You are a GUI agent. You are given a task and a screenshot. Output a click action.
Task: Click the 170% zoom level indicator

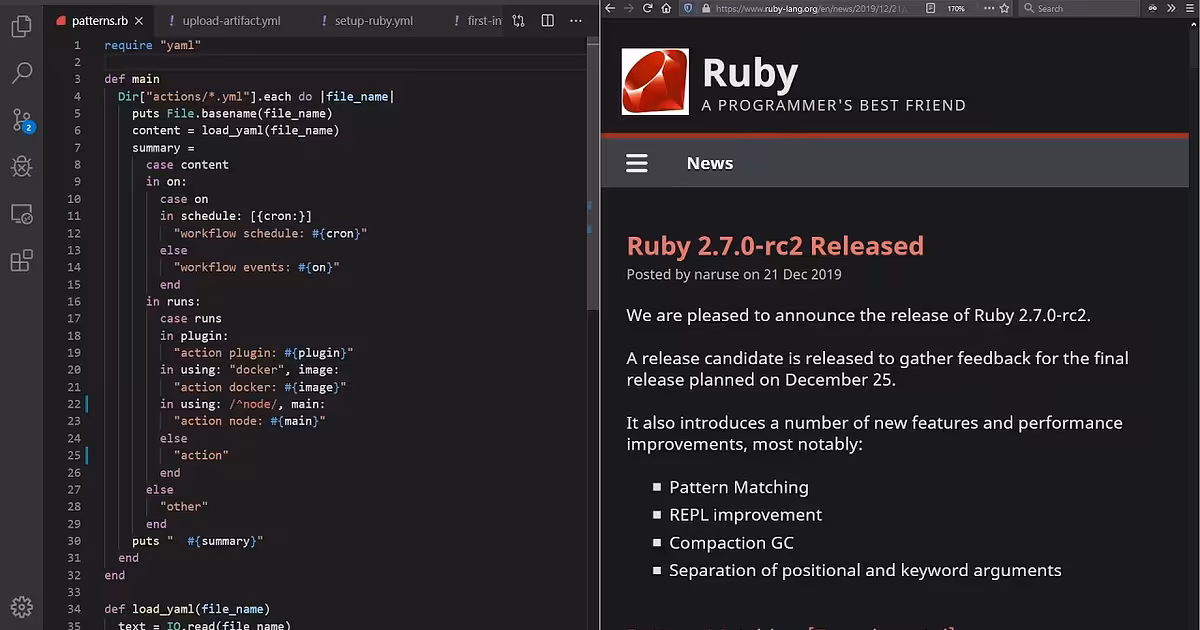coord(956,8)
